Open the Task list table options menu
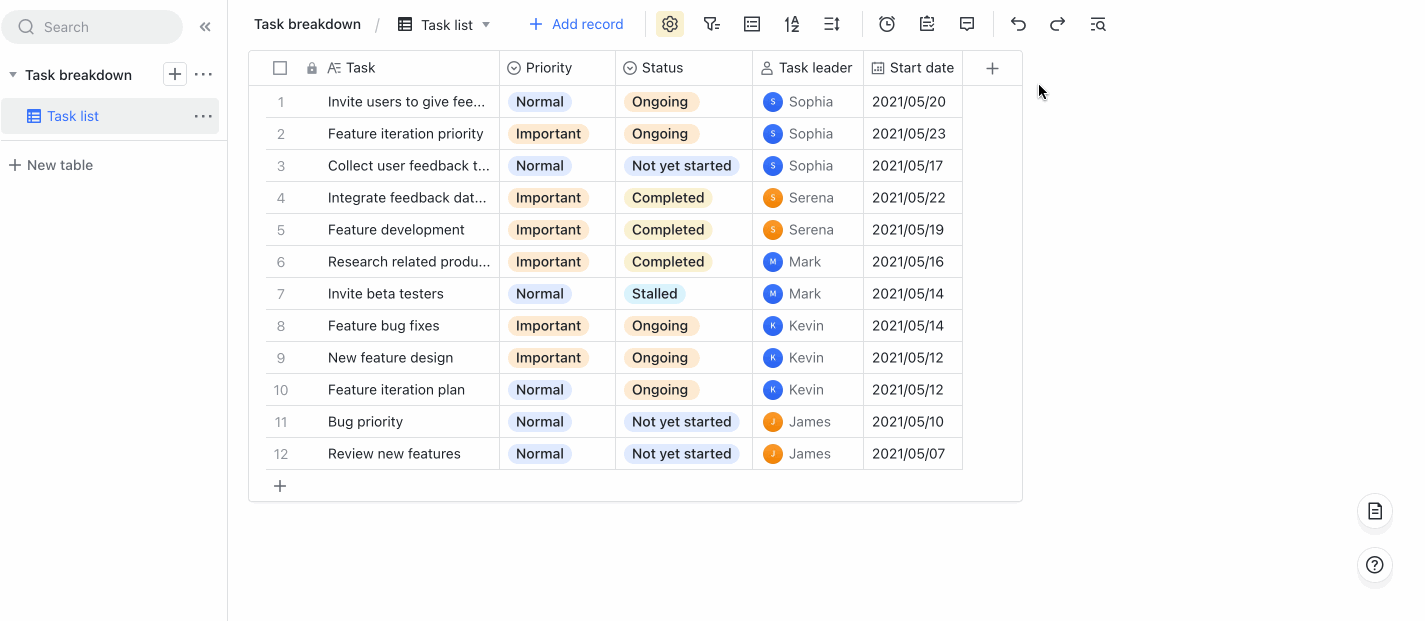The width and height of the screenshot is (1425, 621). click(203, 116)
